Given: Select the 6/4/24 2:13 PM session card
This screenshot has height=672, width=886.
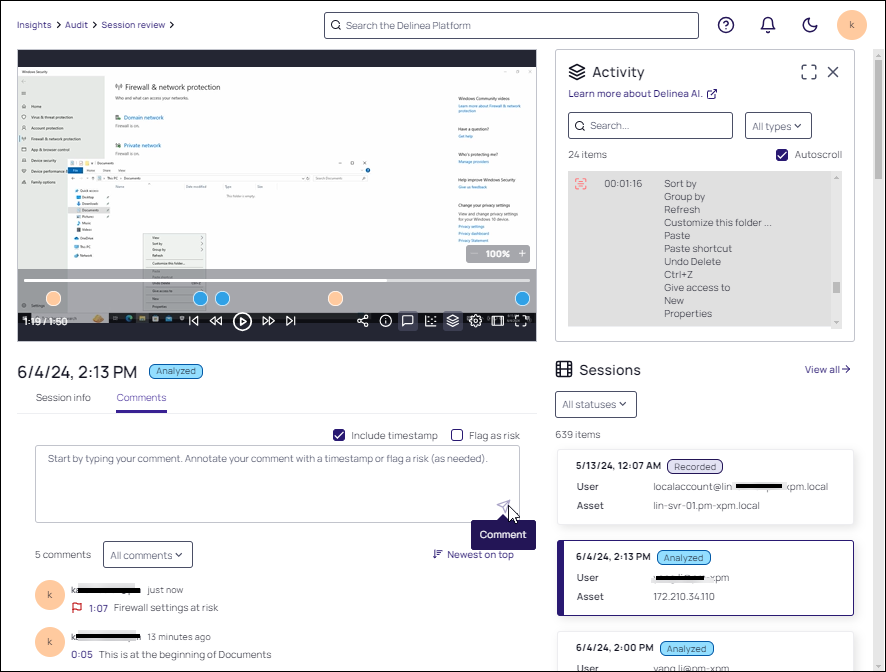Looking at the screenshot, I should coord(705,578).
